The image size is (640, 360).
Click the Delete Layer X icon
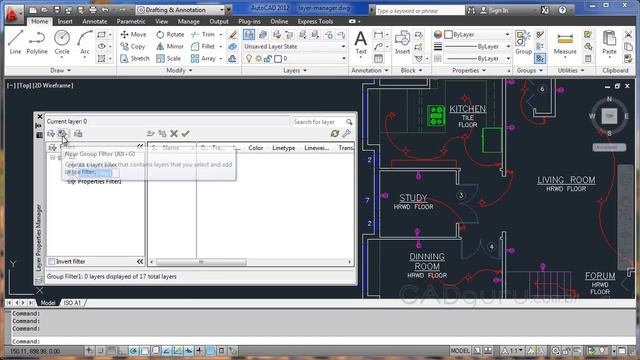click(174, 133)
